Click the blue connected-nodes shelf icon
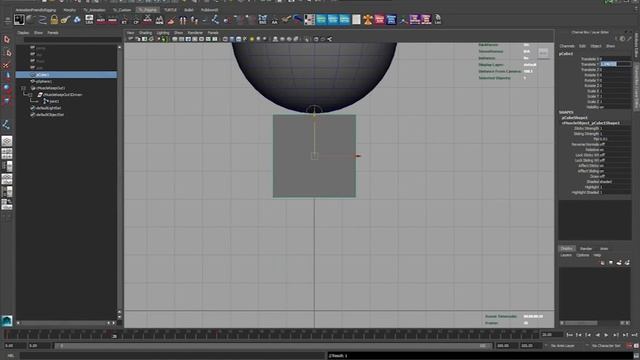The width and height of the screenshot is (640, 360). [x=215, y=19]
